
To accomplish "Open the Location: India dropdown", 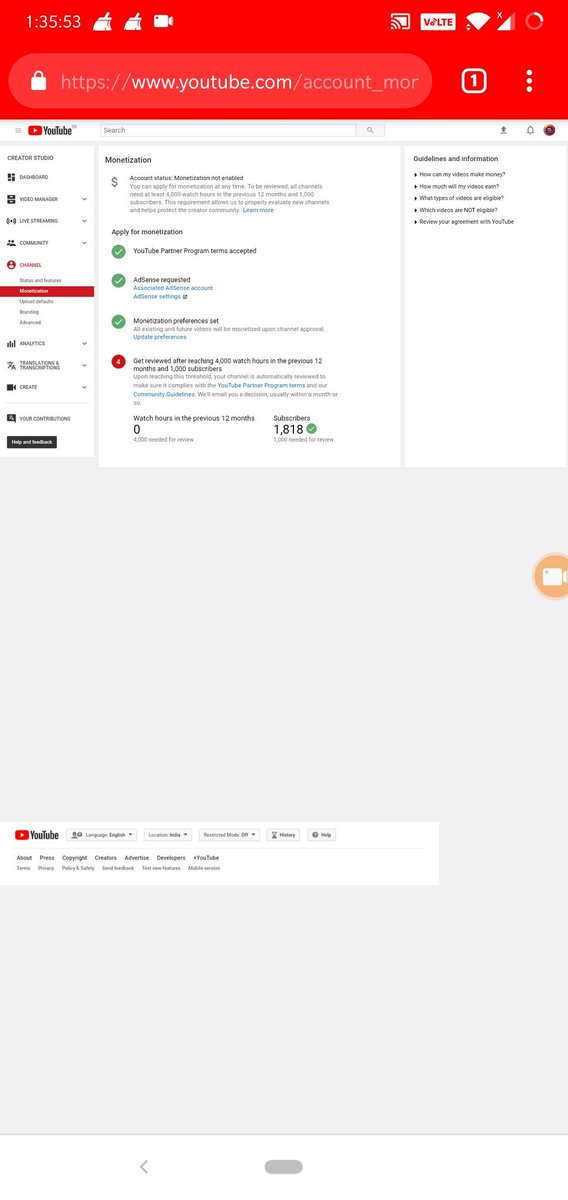I will pos(168,834).
